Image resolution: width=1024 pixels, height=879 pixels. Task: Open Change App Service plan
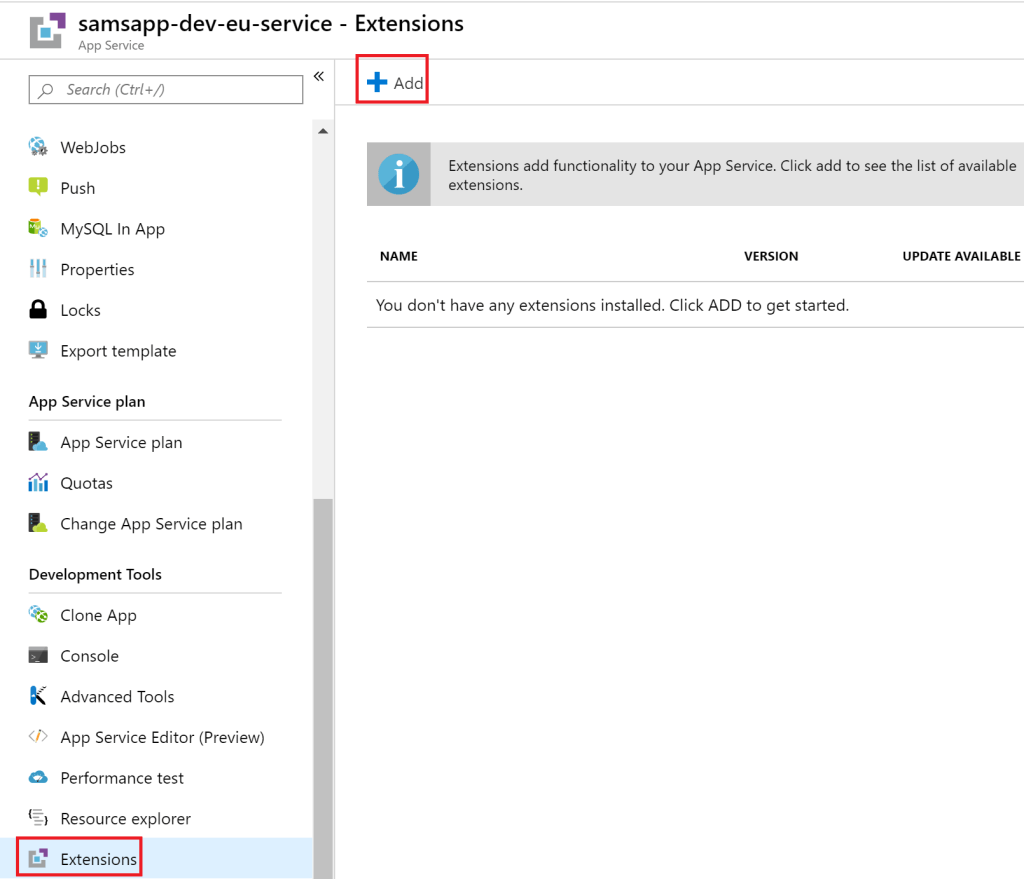pos(151,524)
